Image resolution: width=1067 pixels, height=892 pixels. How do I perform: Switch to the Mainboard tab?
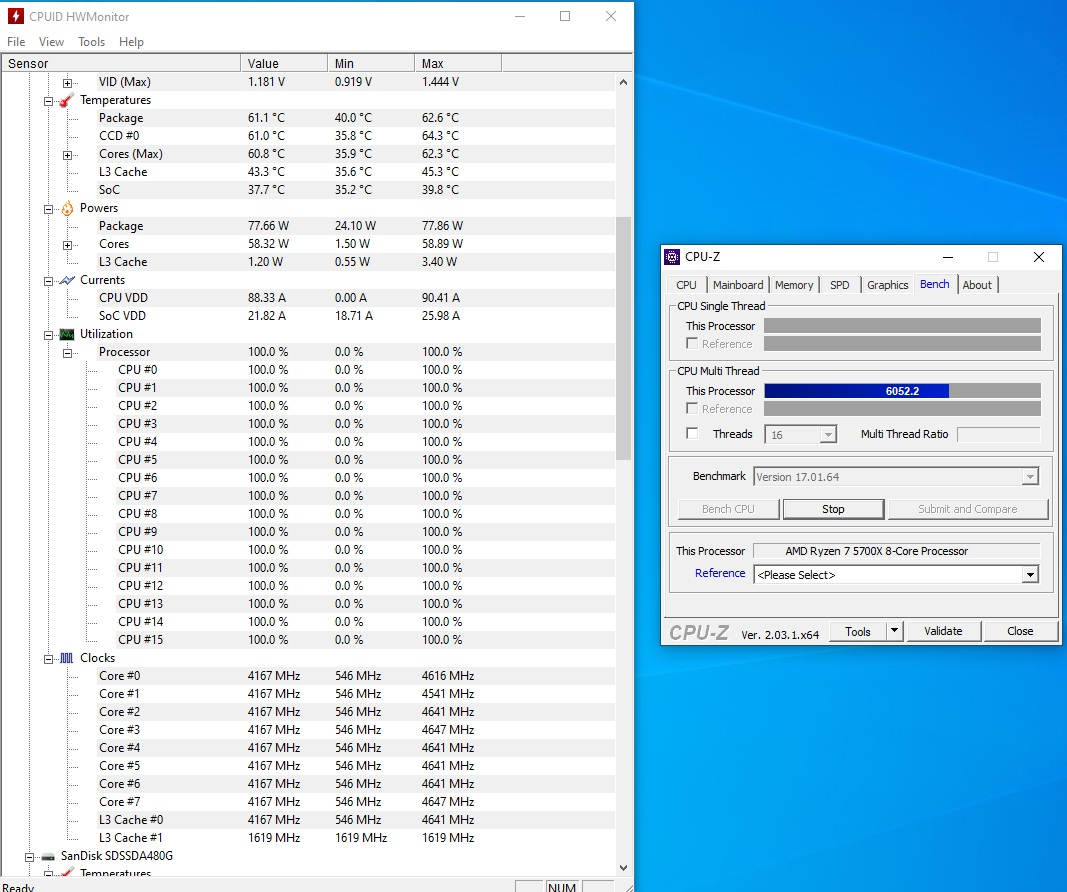[x=738, y=285]
